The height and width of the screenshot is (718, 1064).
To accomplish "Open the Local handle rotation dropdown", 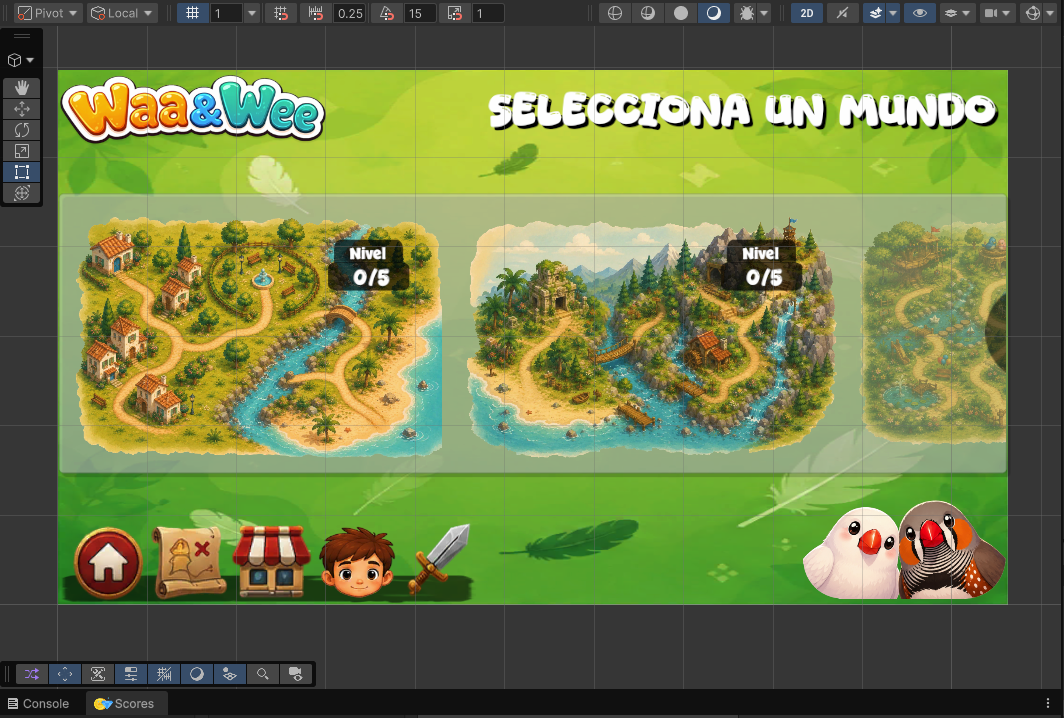I will click(x=123, y=13).
